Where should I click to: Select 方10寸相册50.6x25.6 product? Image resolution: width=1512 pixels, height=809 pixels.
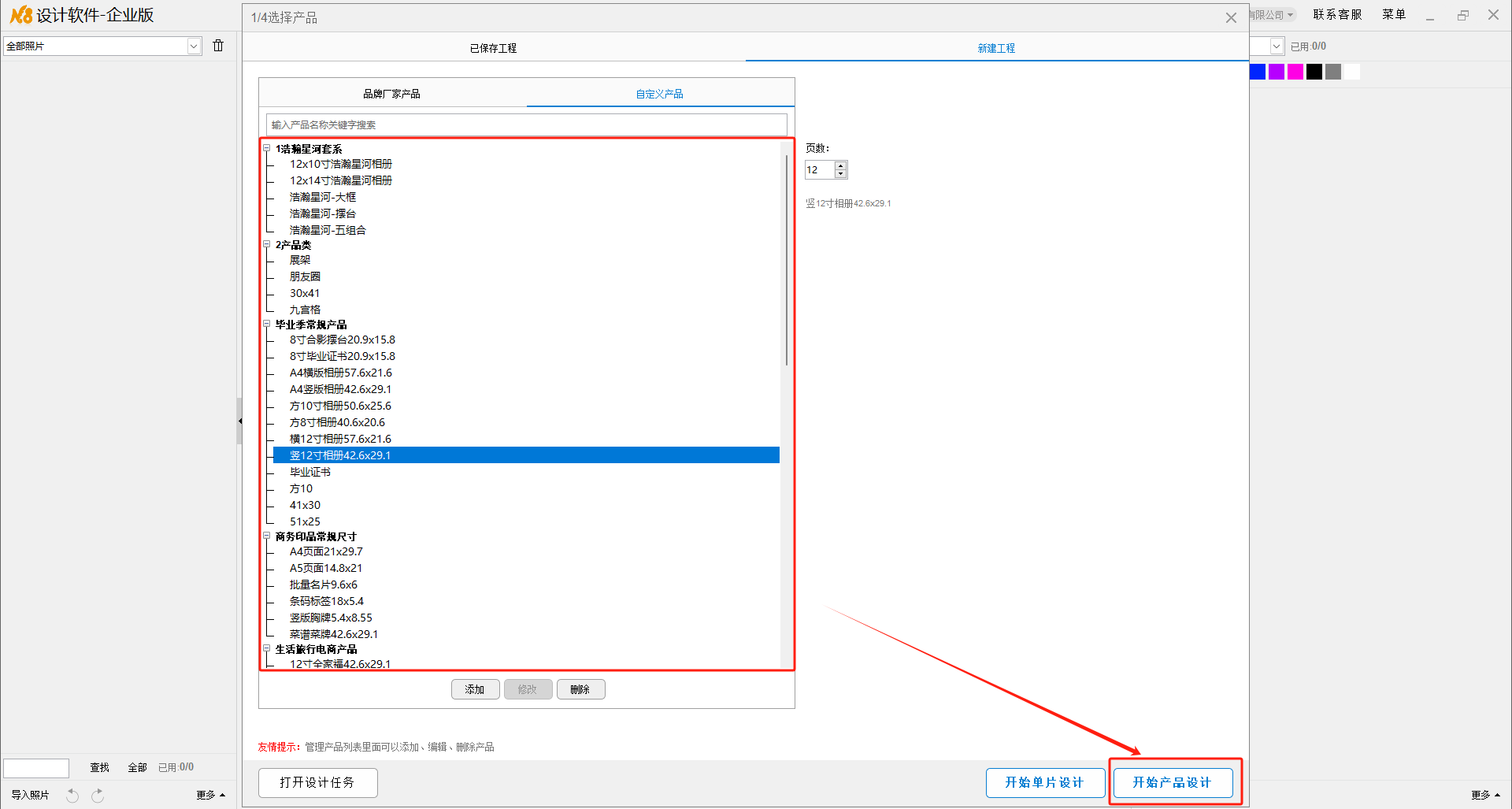coord(340,406)
